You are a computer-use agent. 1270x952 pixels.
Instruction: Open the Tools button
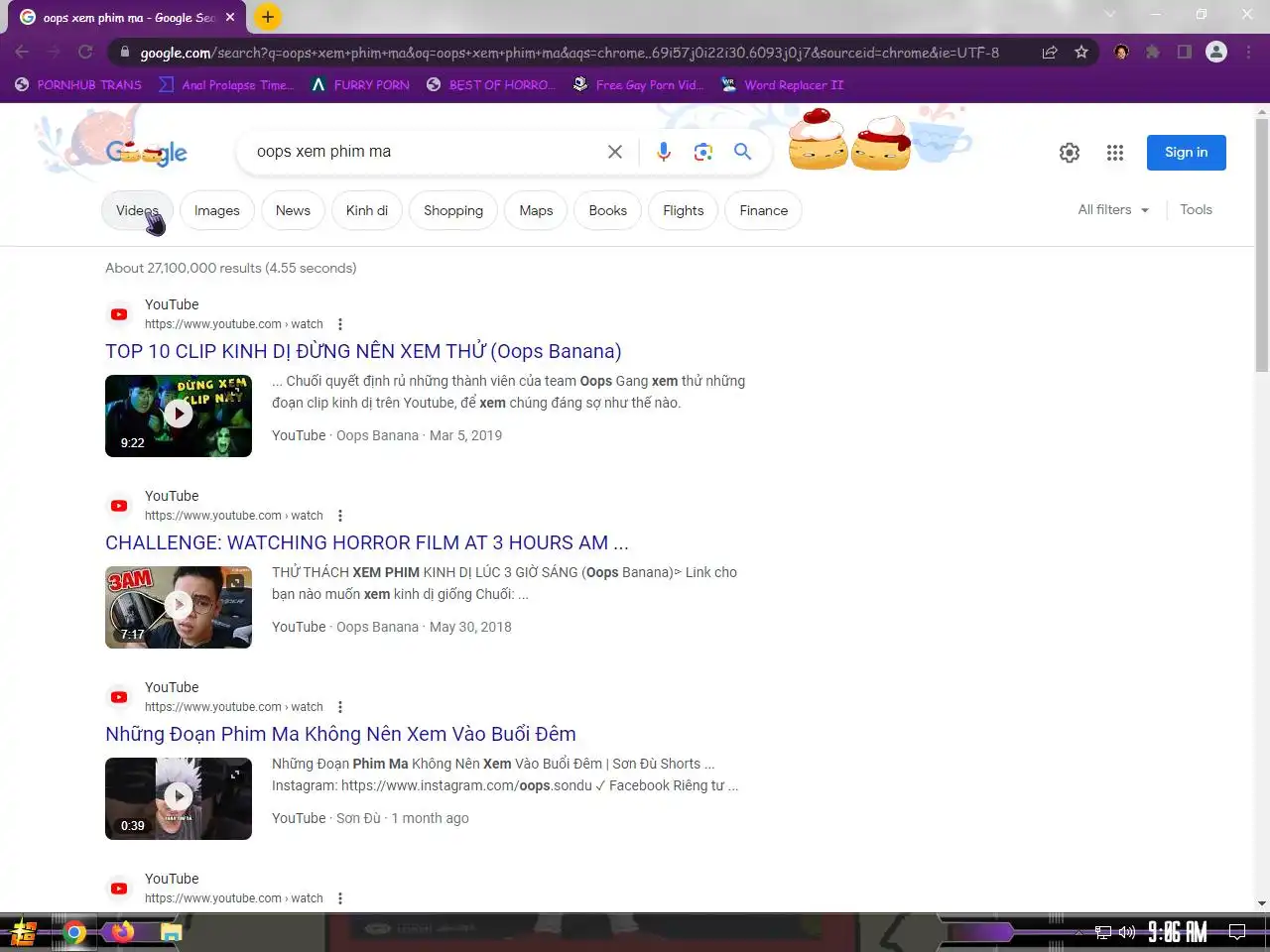coord(1196,210)
